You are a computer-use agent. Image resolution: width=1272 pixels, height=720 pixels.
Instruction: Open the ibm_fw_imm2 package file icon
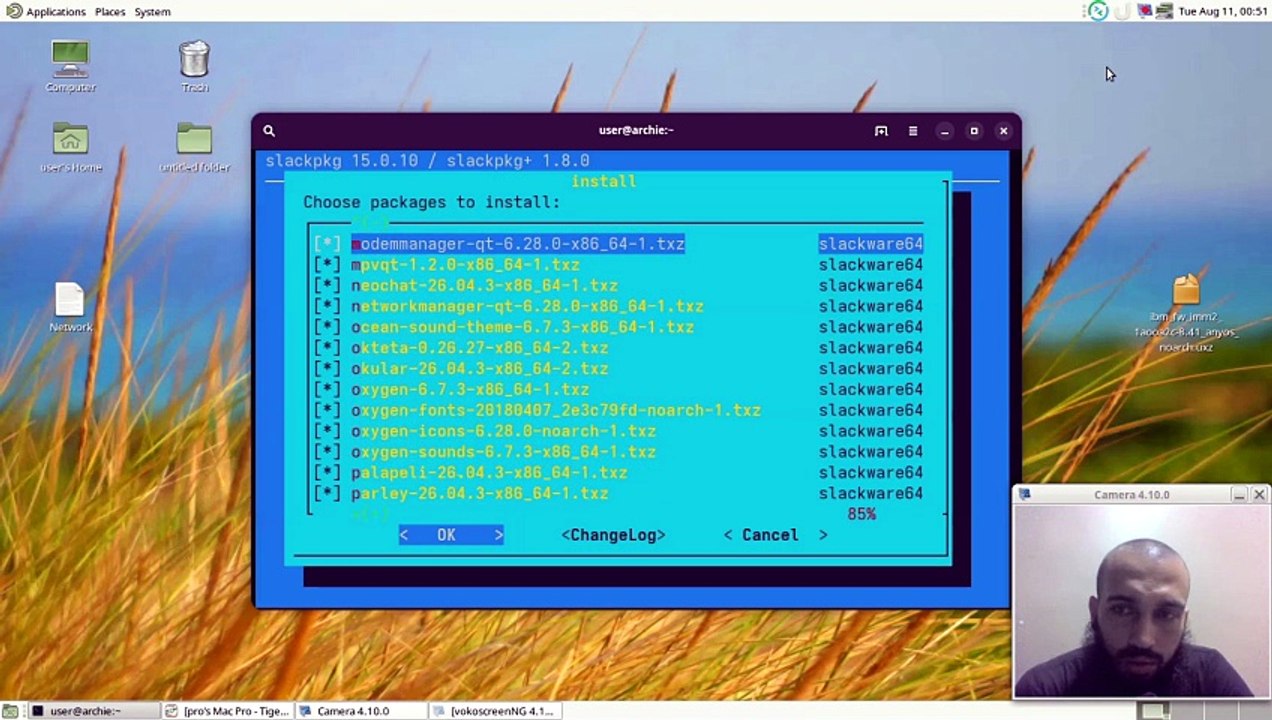point(1186,314)
